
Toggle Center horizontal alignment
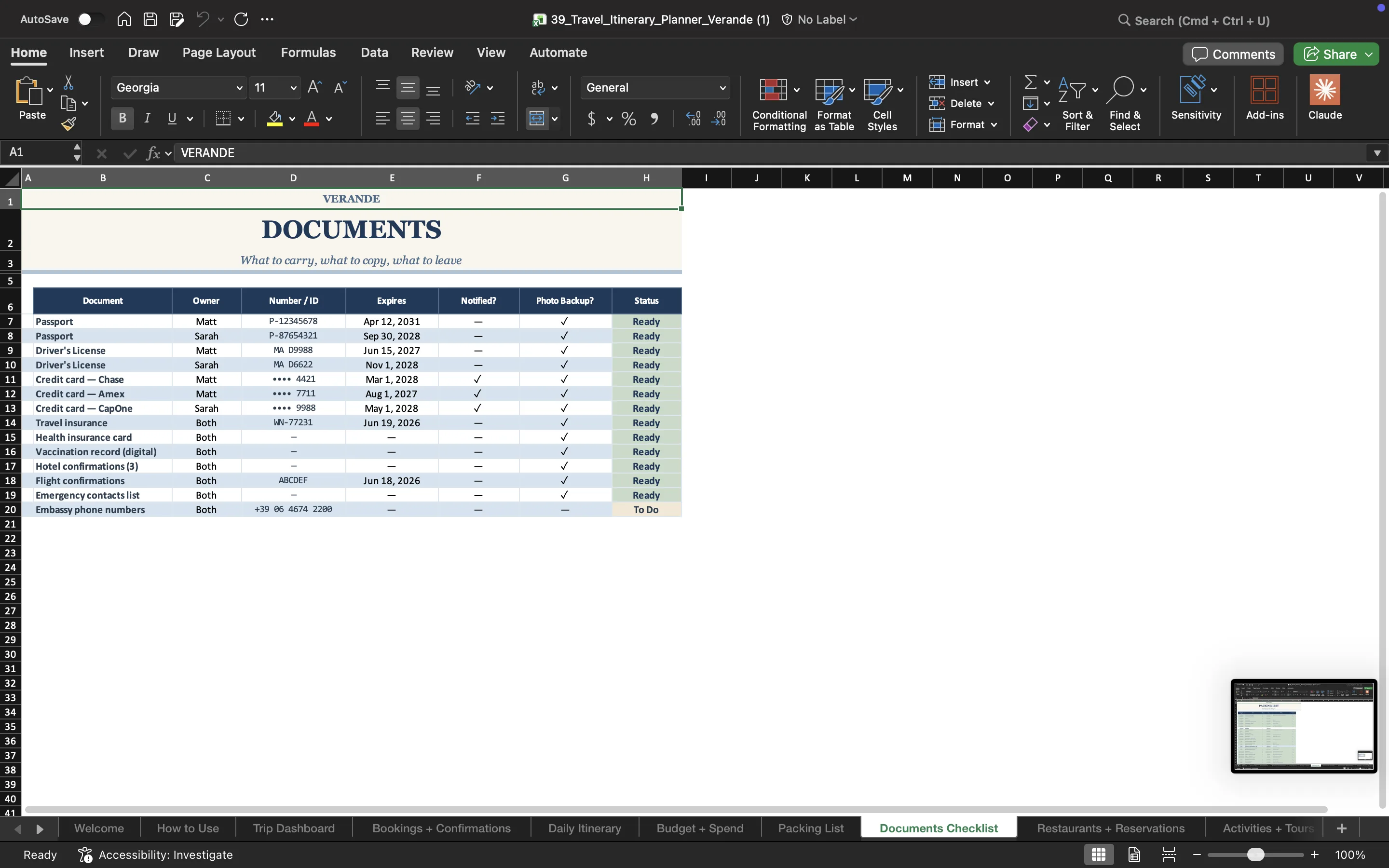click(408, 119)
